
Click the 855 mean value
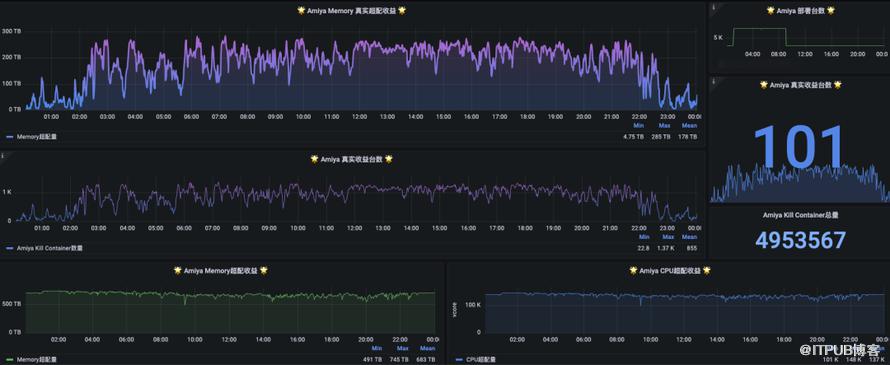[691, 248]
